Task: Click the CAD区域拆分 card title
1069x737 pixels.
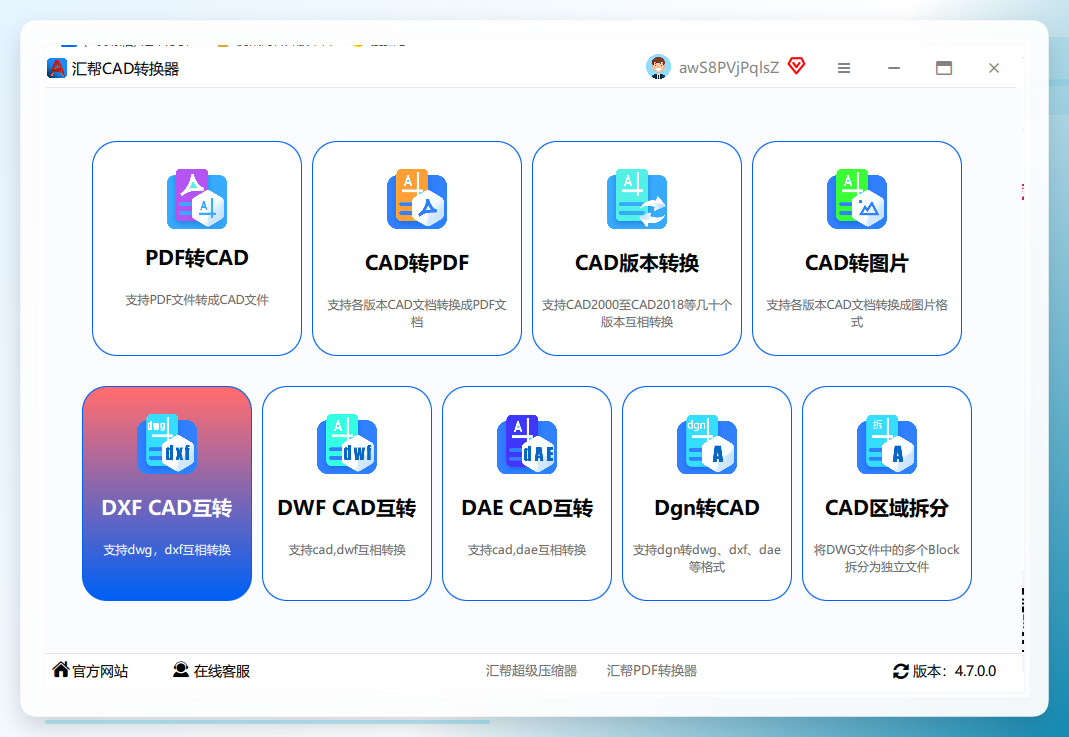Action: coord(887,508)
